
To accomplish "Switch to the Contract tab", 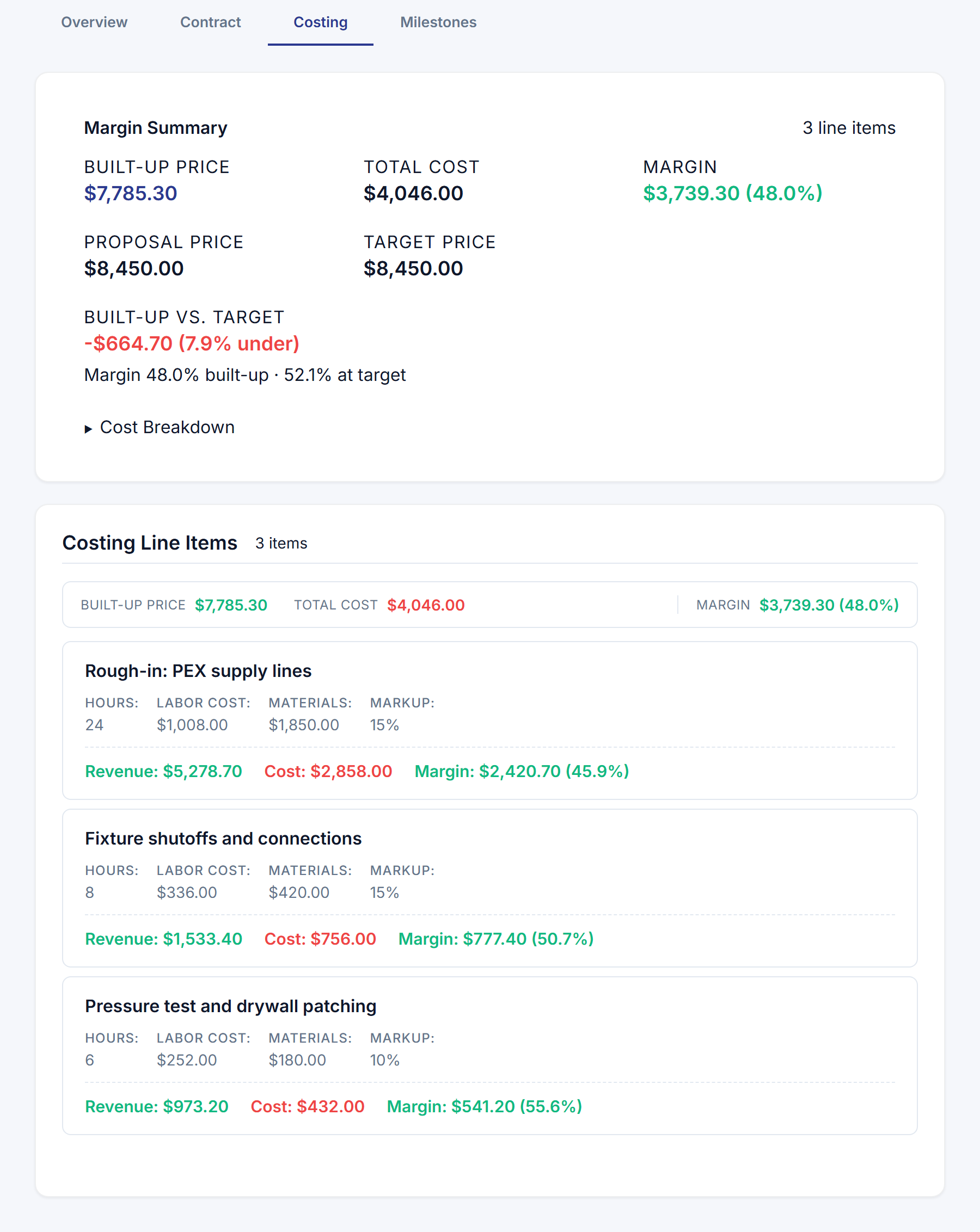I will point(210,22).
